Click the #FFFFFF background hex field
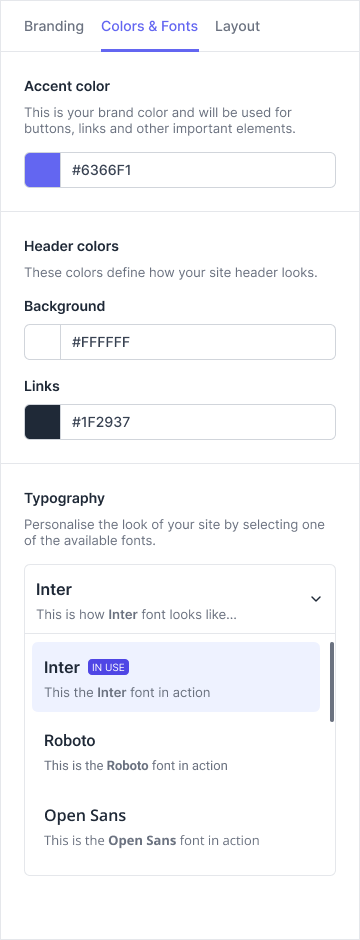Screen dimensions: 360x940 (198, 342)
